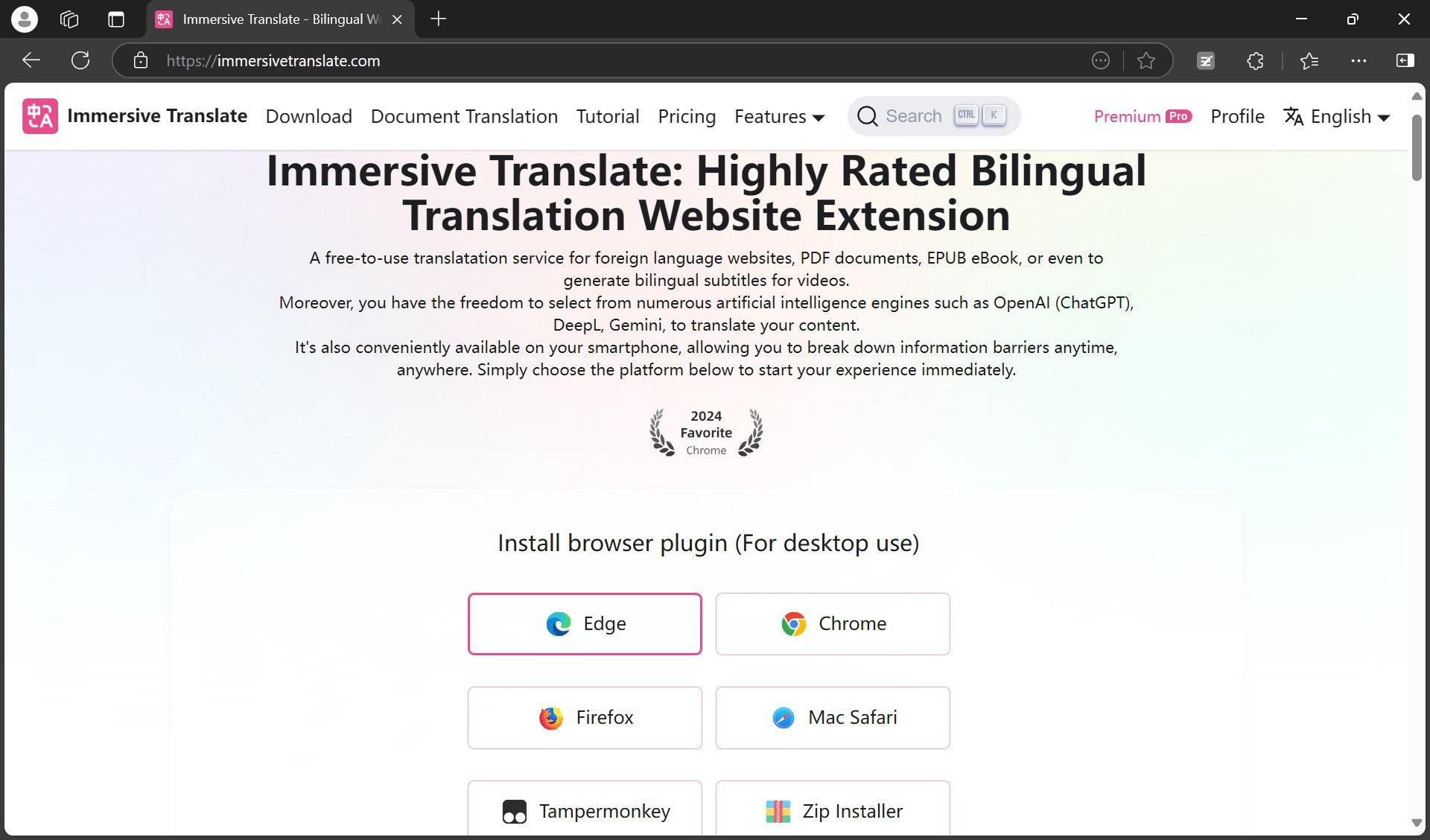
Task: Click the Firefox install button
Action: click(585, 718)
